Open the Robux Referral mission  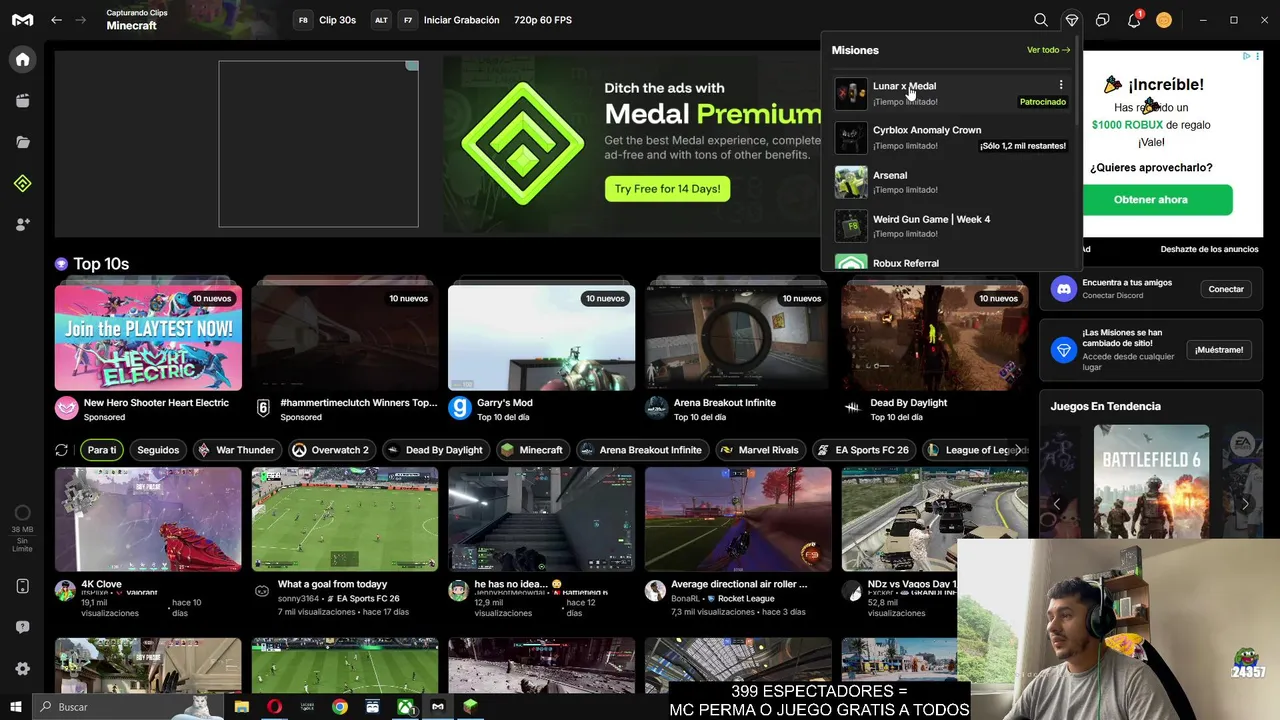click(950, 262)
